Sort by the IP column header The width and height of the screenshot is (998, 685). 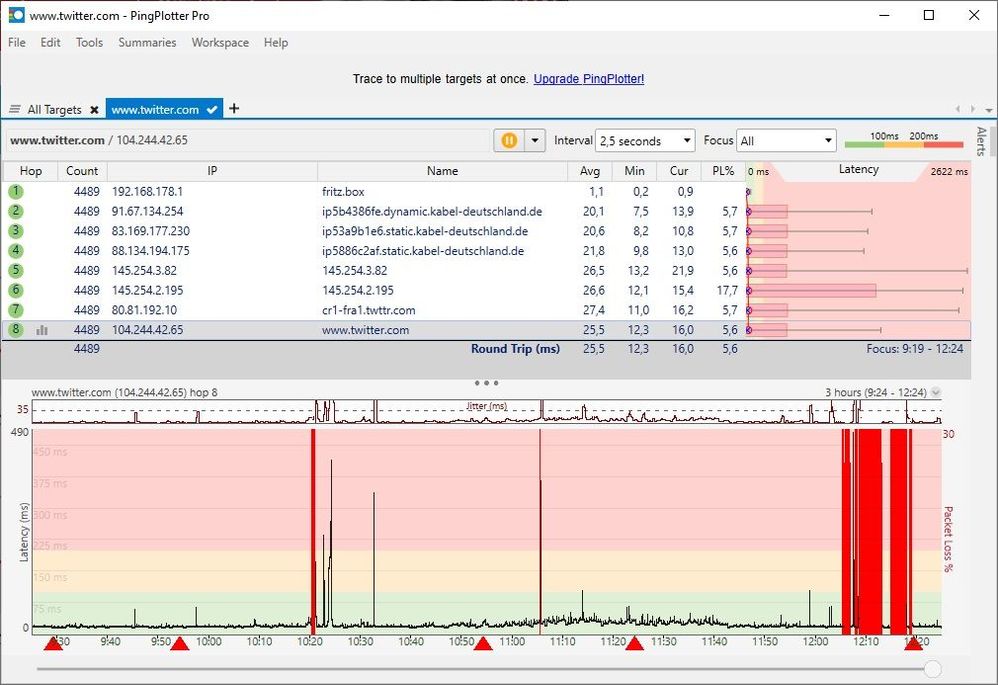[212, 171]
